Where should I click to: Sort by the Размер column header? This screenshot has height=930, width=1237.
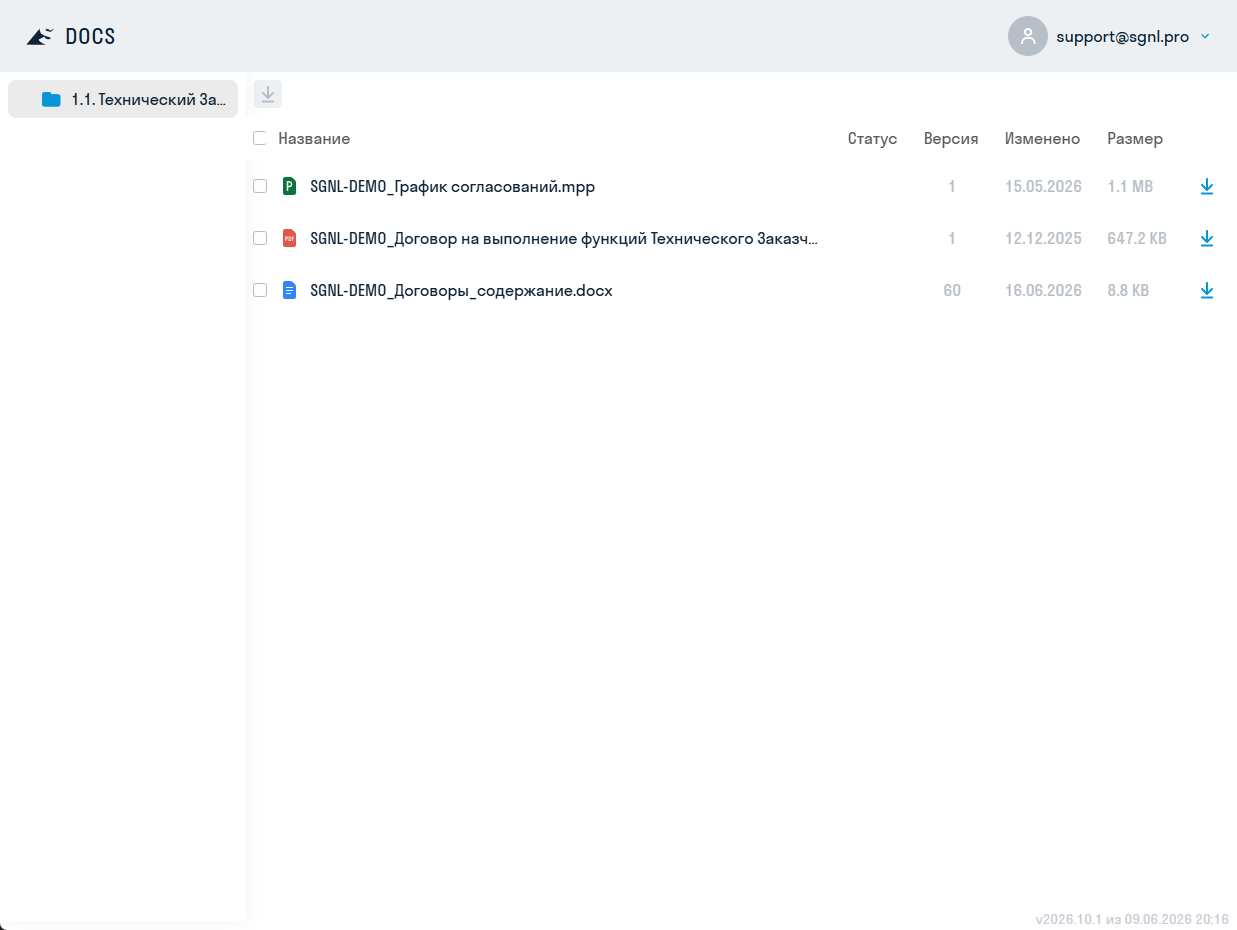[x=1135, y=139]
